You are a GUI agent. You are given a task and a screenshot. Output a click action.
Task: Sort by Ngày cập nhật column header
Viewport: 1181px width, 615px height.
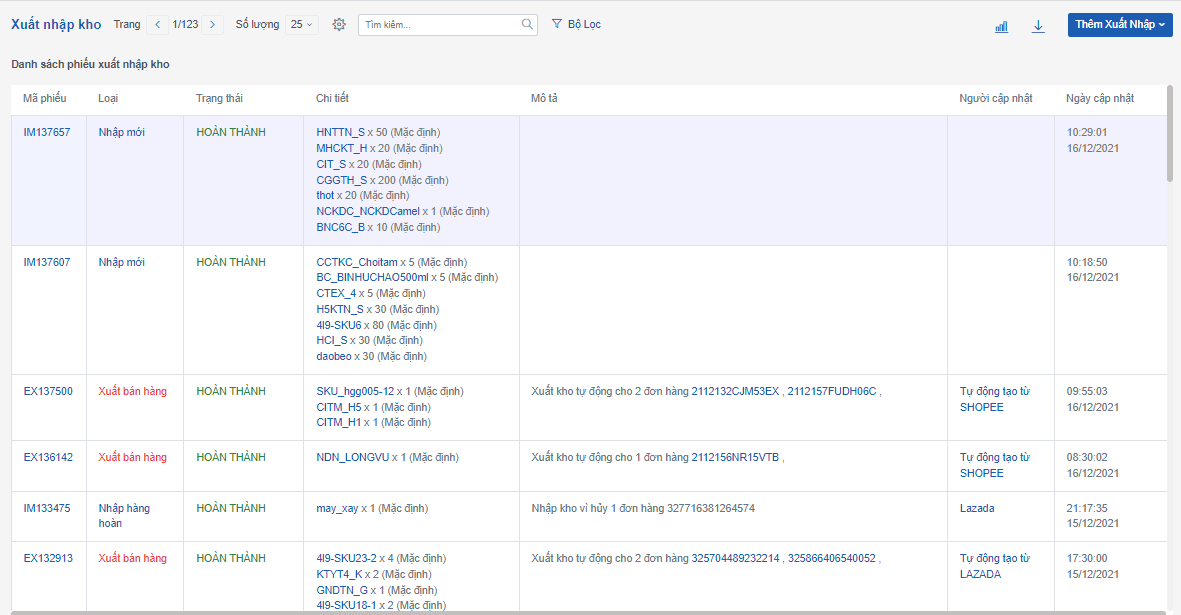[1100, 98]
